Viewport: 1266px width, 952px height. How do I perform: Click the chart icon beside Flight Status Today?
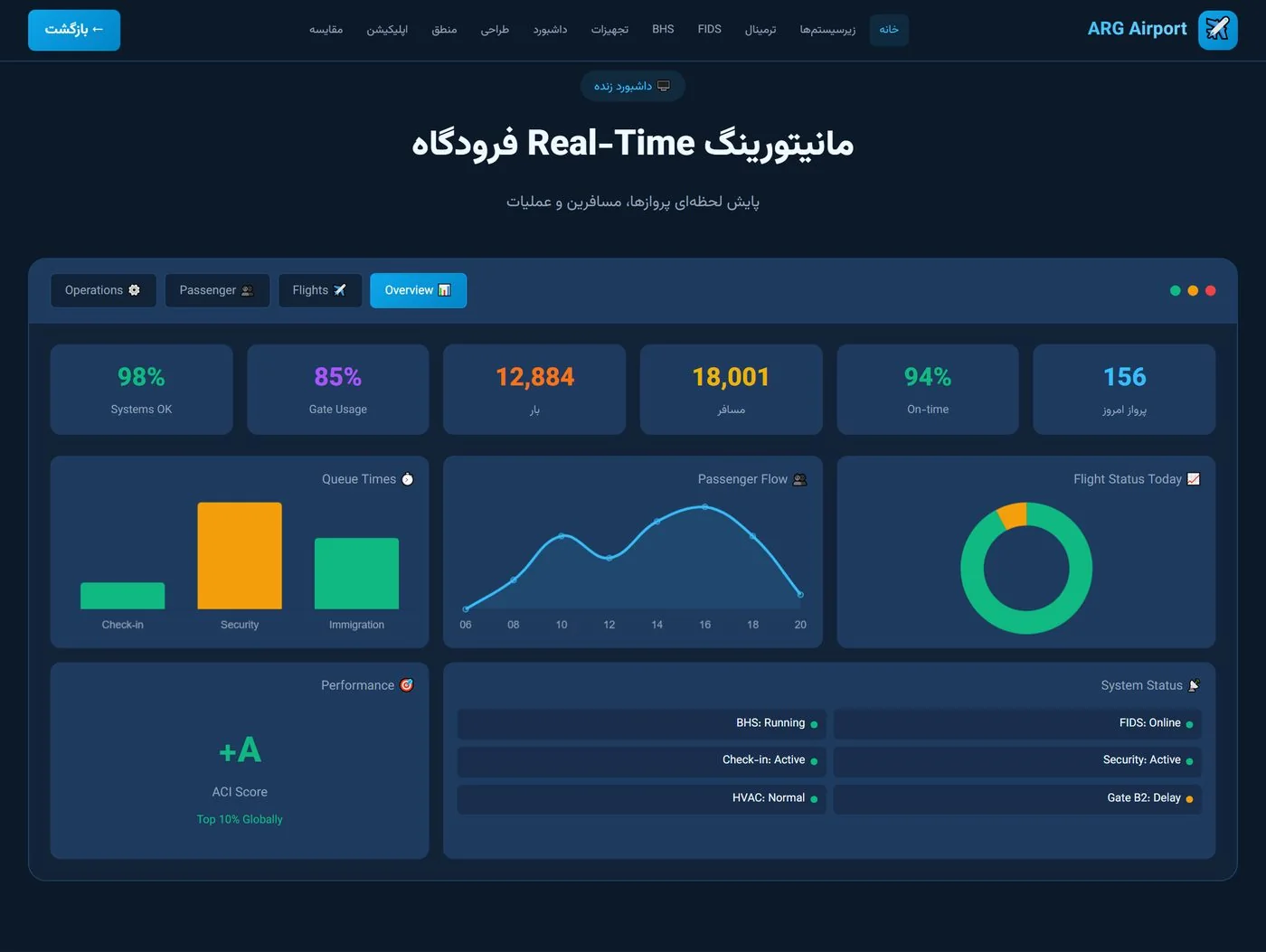click(x=1194, y=479)
